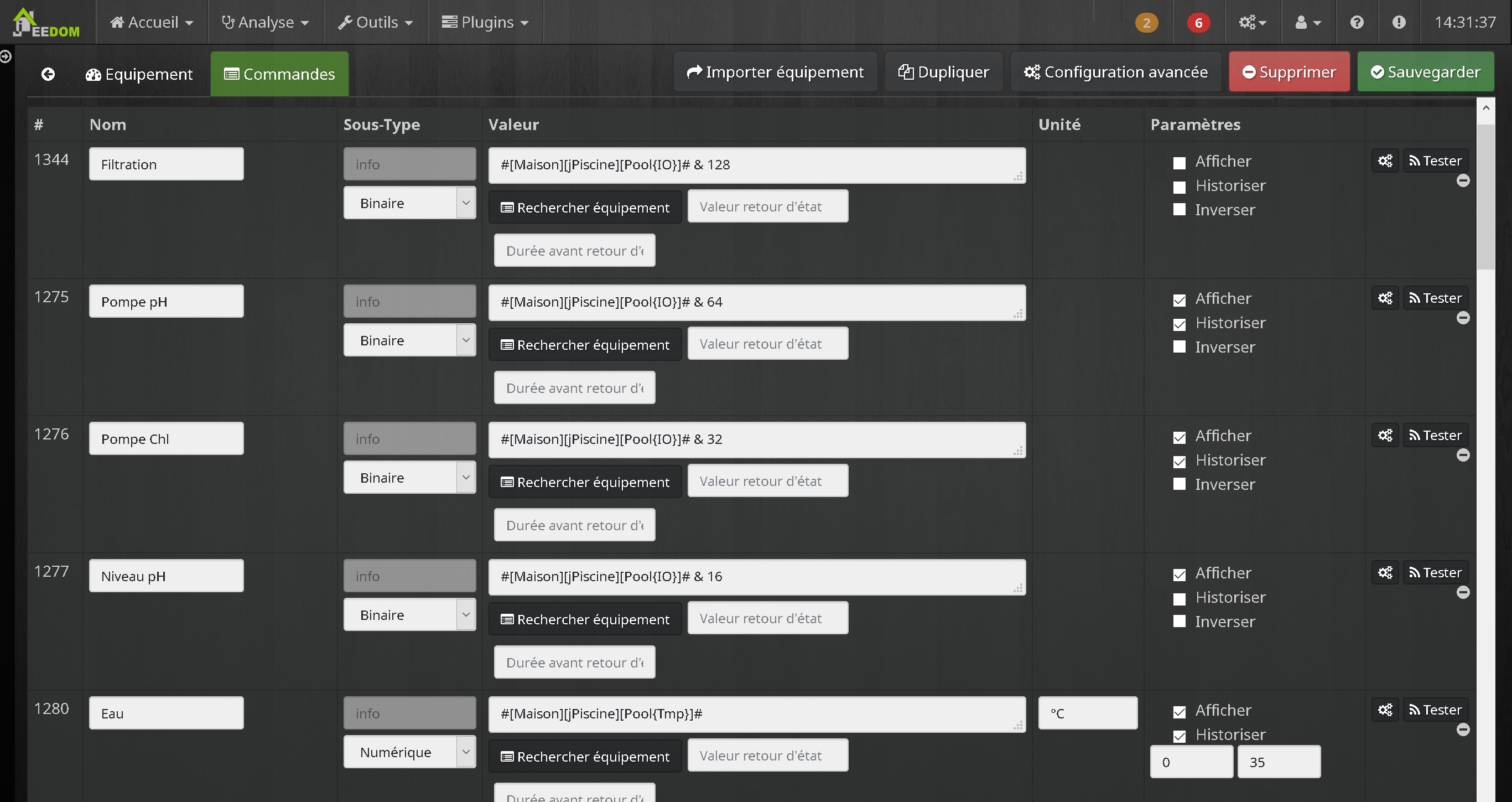The width and height of the screenshot is (1512, 802).
Task: Test the Pompe Chl command
Action: (1435, 436)
